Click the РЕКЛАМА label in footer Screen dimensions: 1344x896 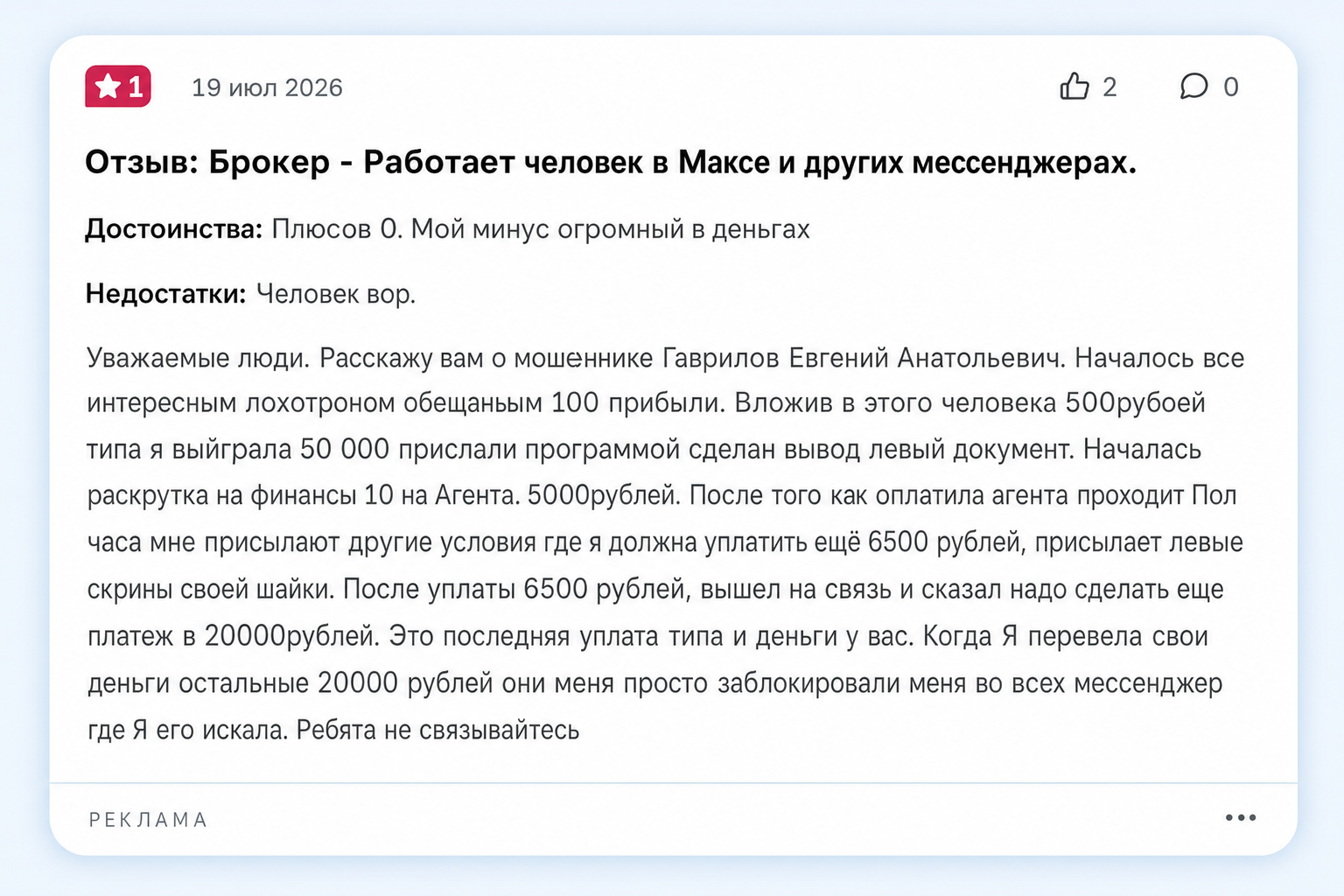point(148,820)
